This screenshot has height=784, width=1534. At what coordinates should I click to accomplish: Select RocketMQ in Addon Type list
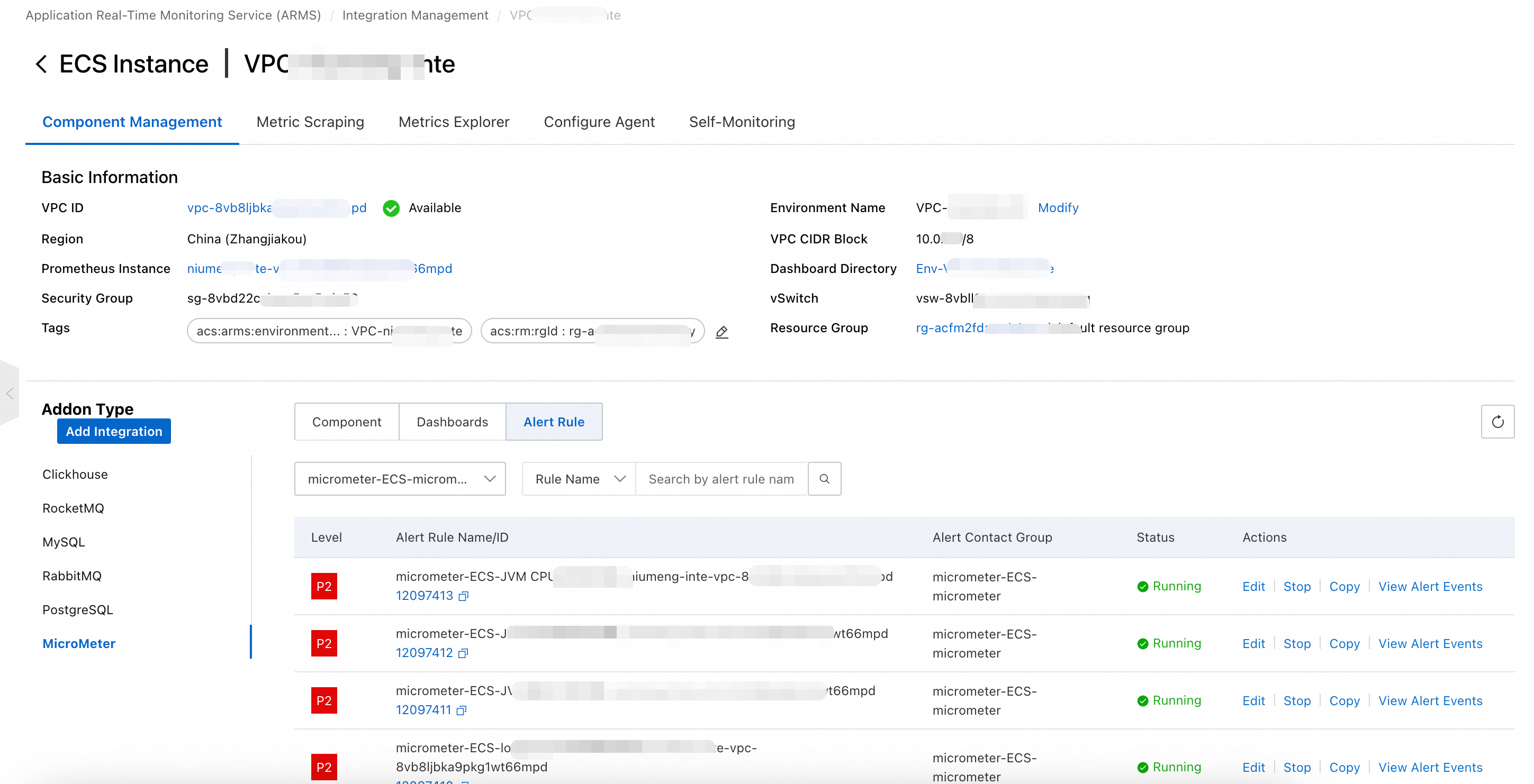click(73, 508)
